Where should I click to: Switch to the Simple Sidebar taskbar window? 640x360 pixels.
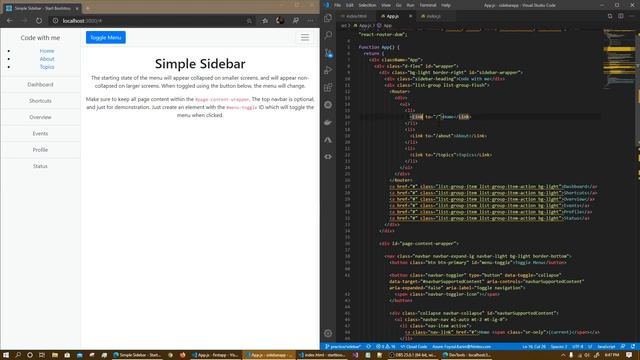coord(137,355)
